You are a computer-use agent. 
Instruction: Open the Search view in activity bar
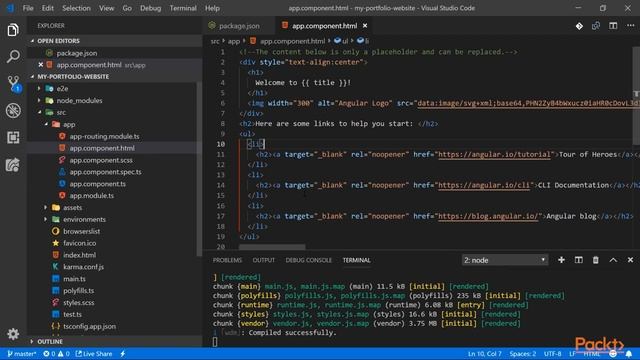click(x=13, y=56)
